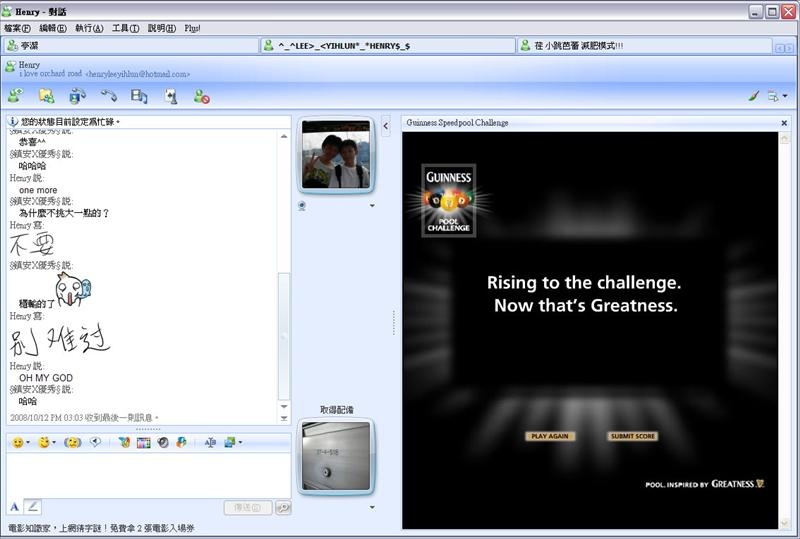This screenshot has height=539, width=800.
Task: Switch to text typing mode (A)
Action: (14, 507)
